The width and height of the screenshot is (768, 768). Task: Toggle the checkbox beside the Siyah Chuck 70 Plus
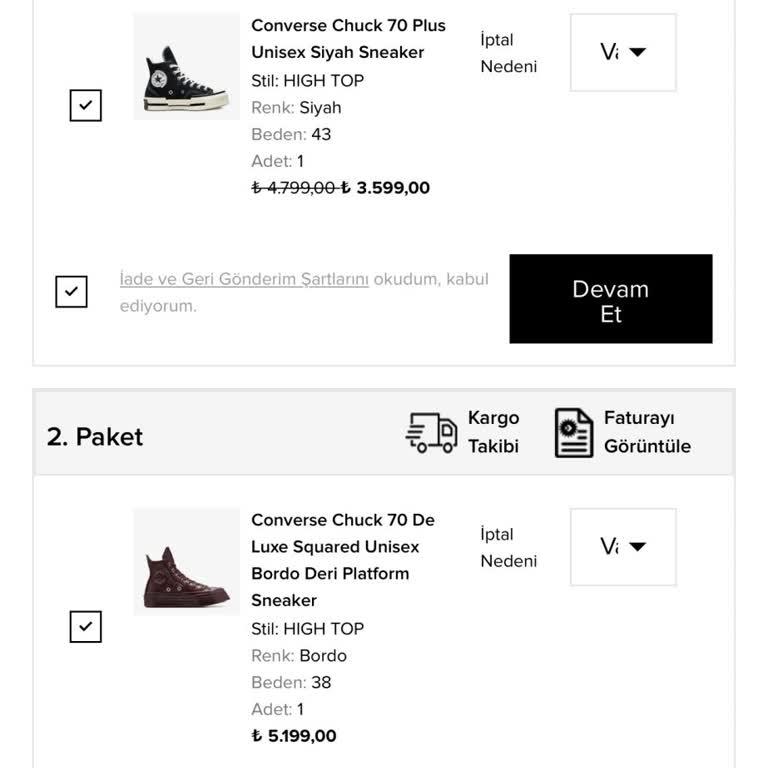click(86, 105)
